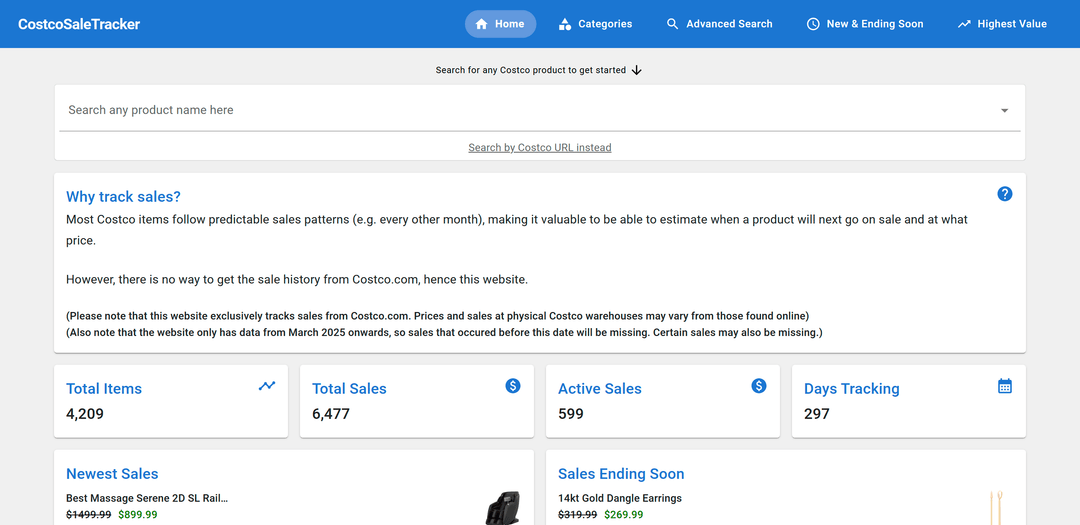Click the dollar icon on Total Sales card
1080x525 pixels.
point(513,386)
